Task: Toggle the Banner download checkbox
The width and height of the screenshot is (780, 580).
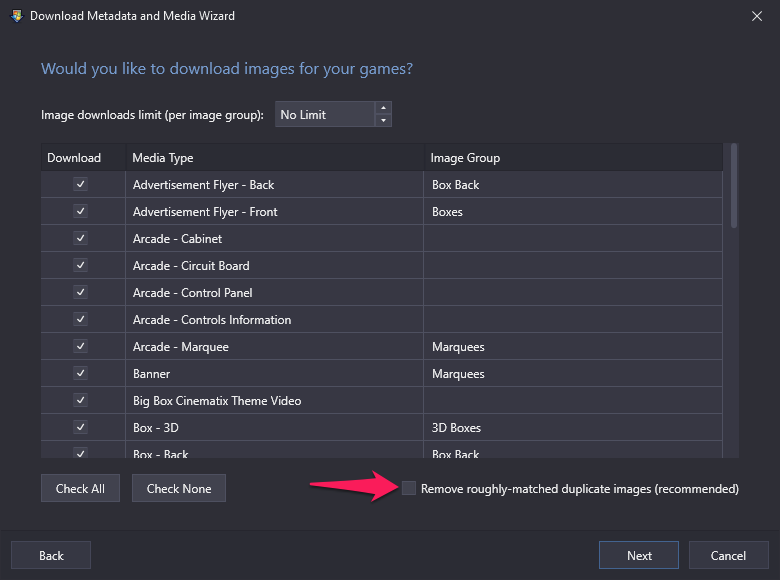Action: pos(81,373)
